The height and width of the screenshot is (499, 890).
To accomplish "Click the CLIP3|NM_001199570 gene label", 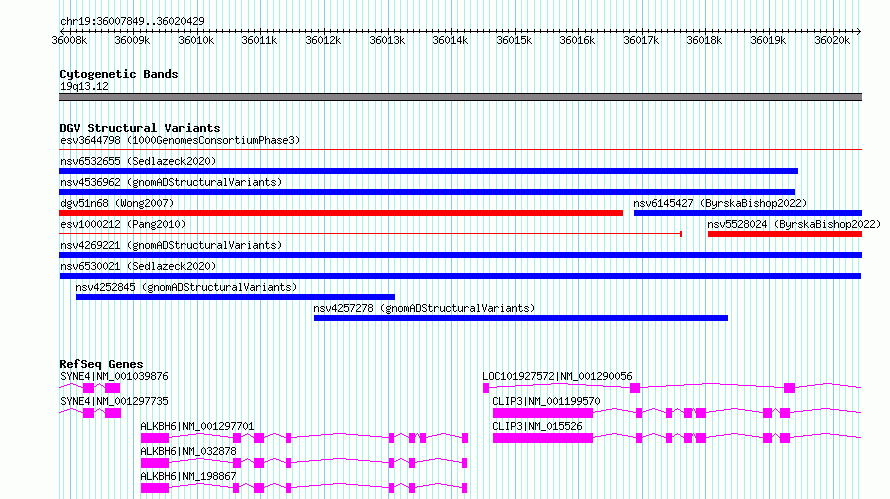I will (x=546, y=401).
